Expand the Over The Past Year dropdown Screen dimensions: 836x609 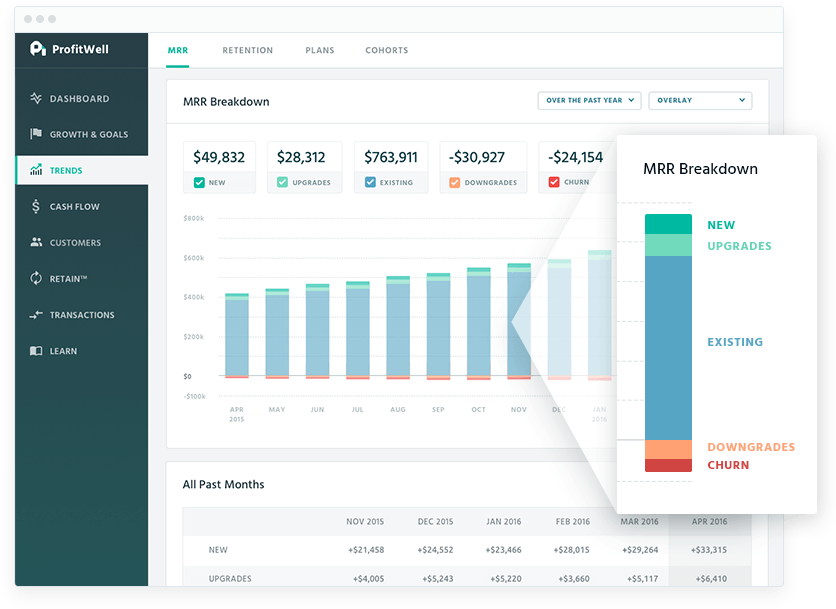point(590,100)
